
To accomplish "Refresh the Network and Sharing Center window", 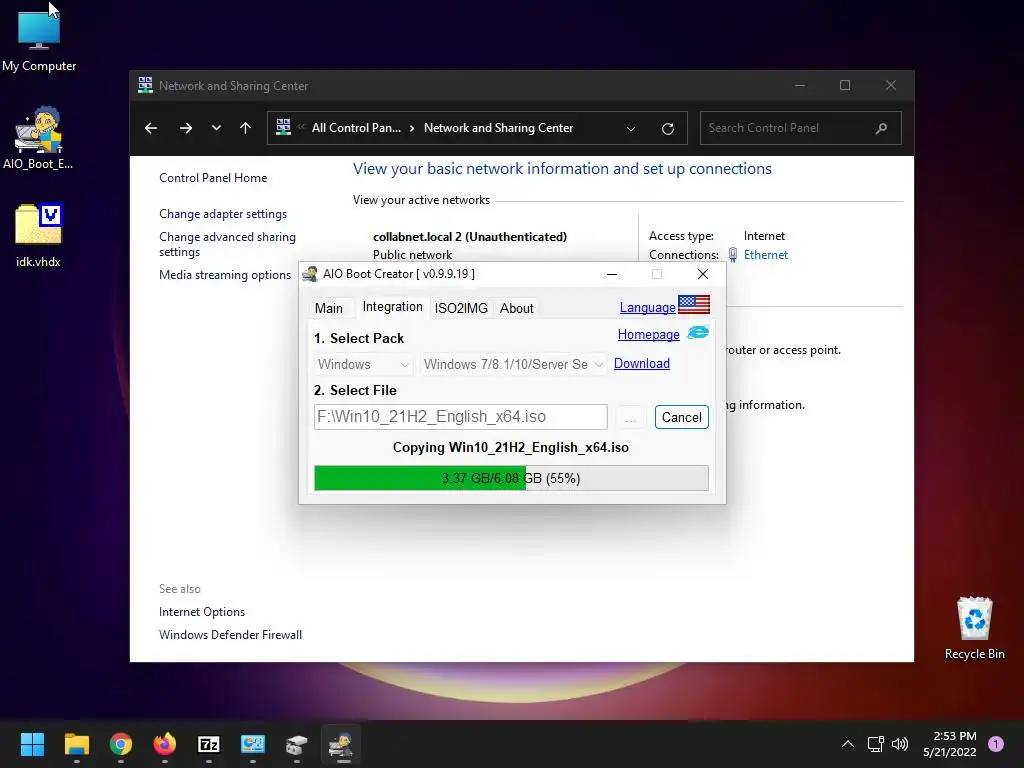I will (x=667, y=129).
